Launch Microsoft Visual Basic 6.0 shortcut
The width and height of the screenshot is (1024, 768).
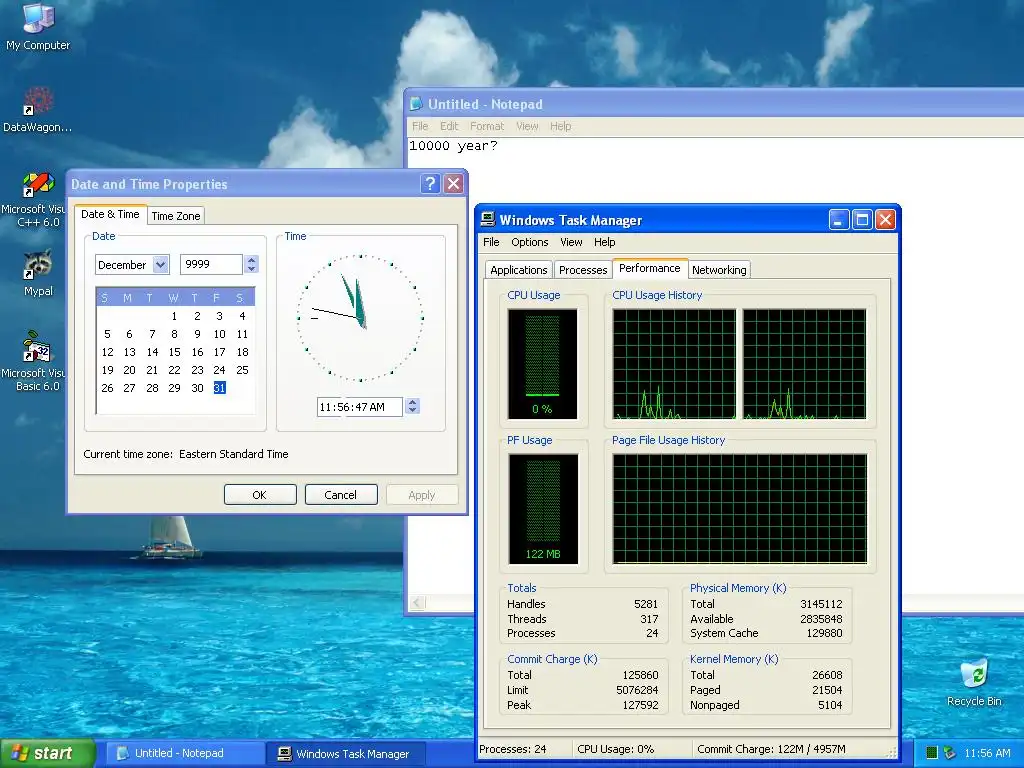click(x=38, y=349)
